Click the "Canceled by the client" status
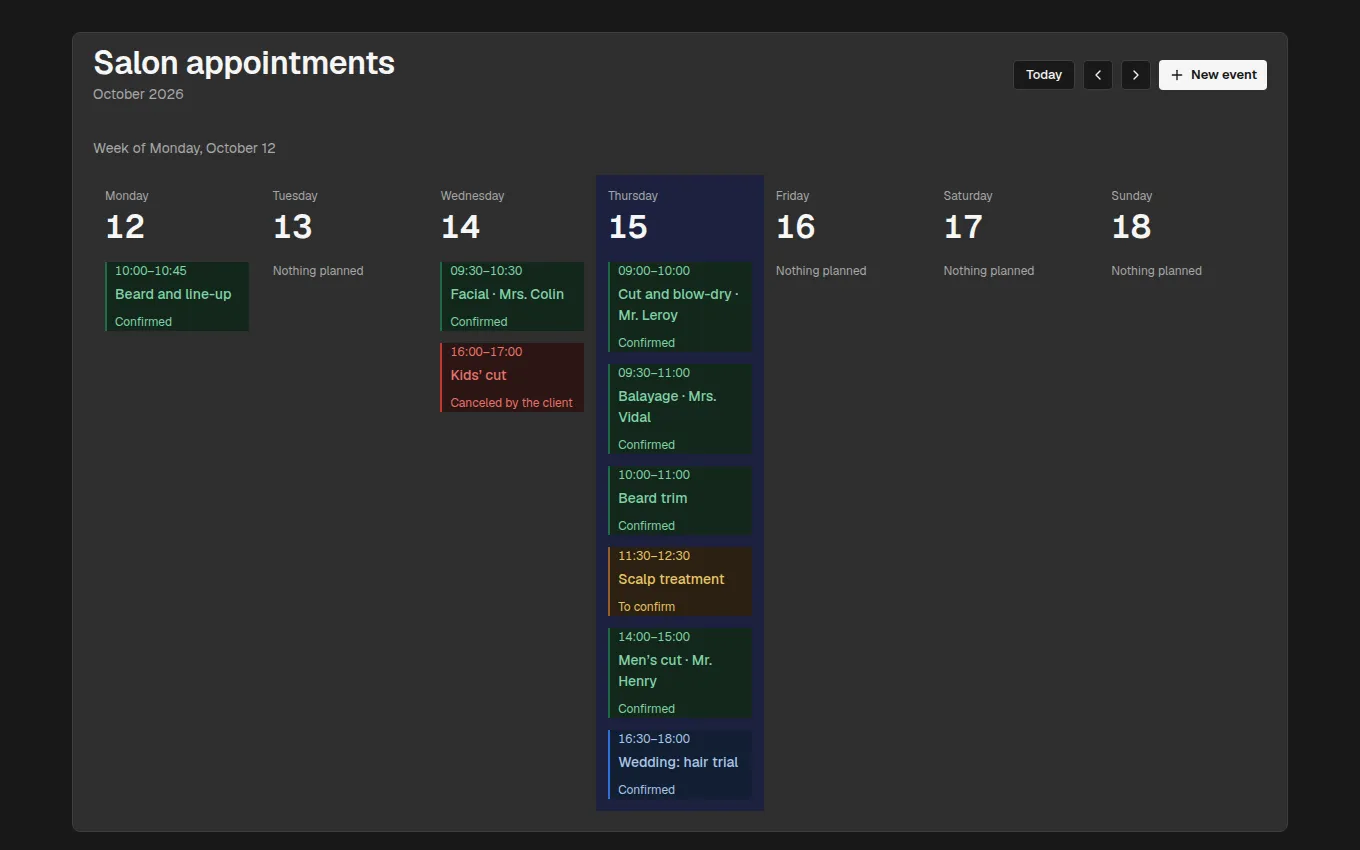Image resolution: width=1360 pixels, height=850 pixels. click(512, 403)
